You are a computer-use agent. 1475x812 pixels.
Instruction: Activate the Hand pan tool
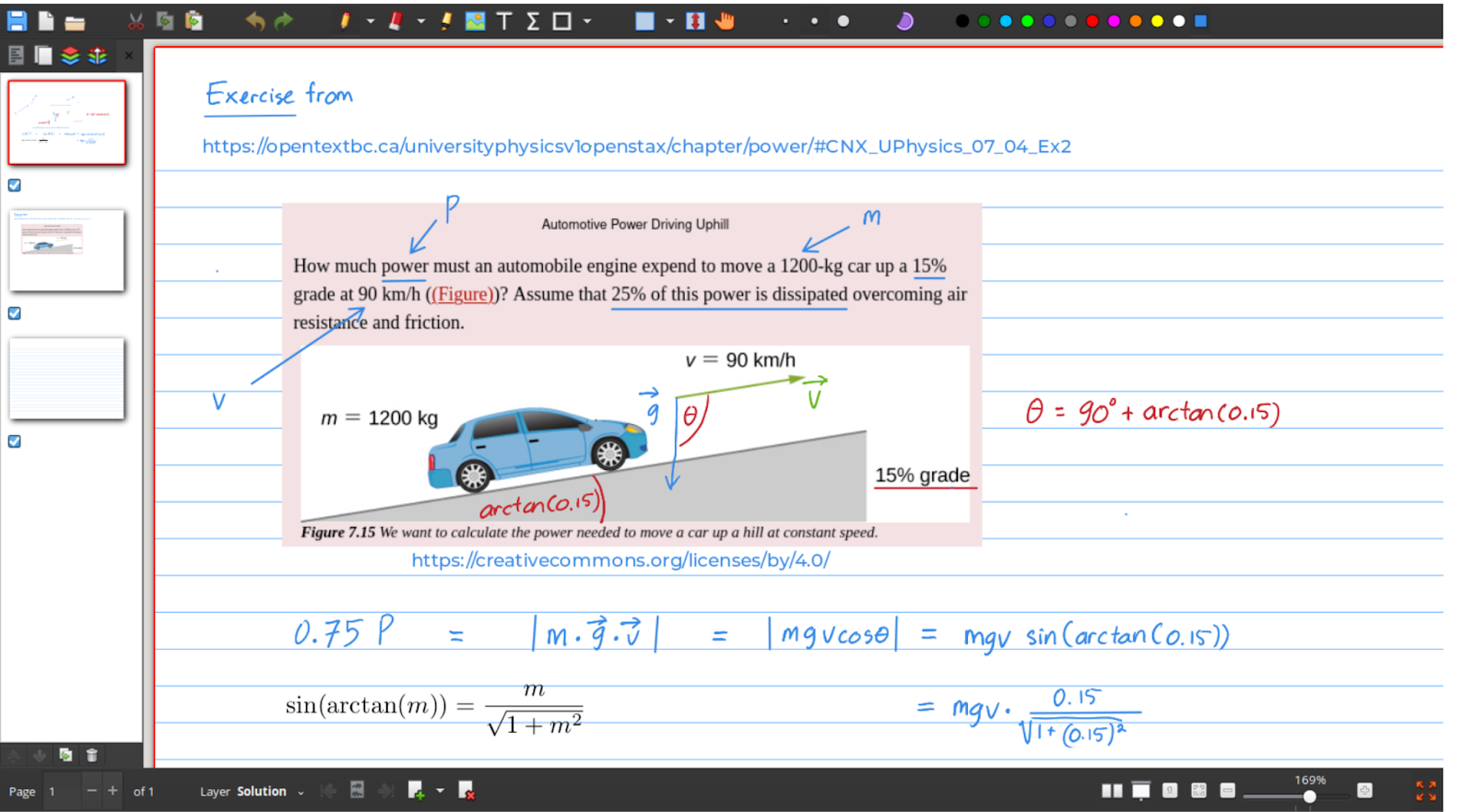tap(725, 21)
